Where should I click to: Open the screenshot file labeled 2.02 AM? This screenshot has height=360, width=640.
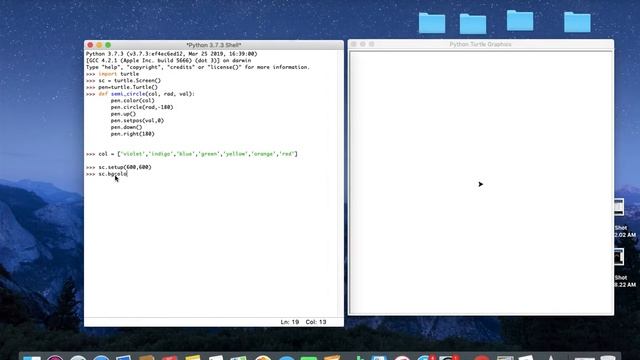point(619,207)
